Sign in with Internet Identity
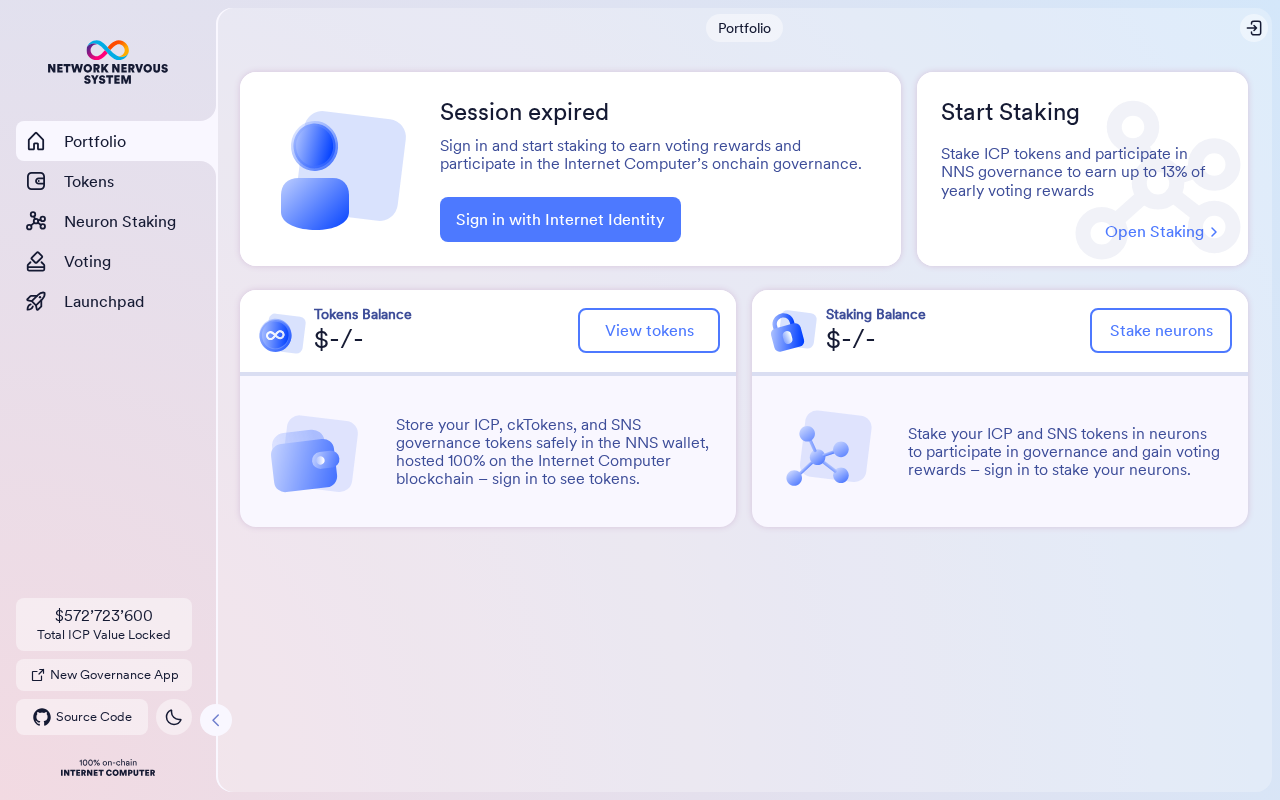Image resolution: width=1280 pixels, height=800 pixels. [x=560, y=219]
